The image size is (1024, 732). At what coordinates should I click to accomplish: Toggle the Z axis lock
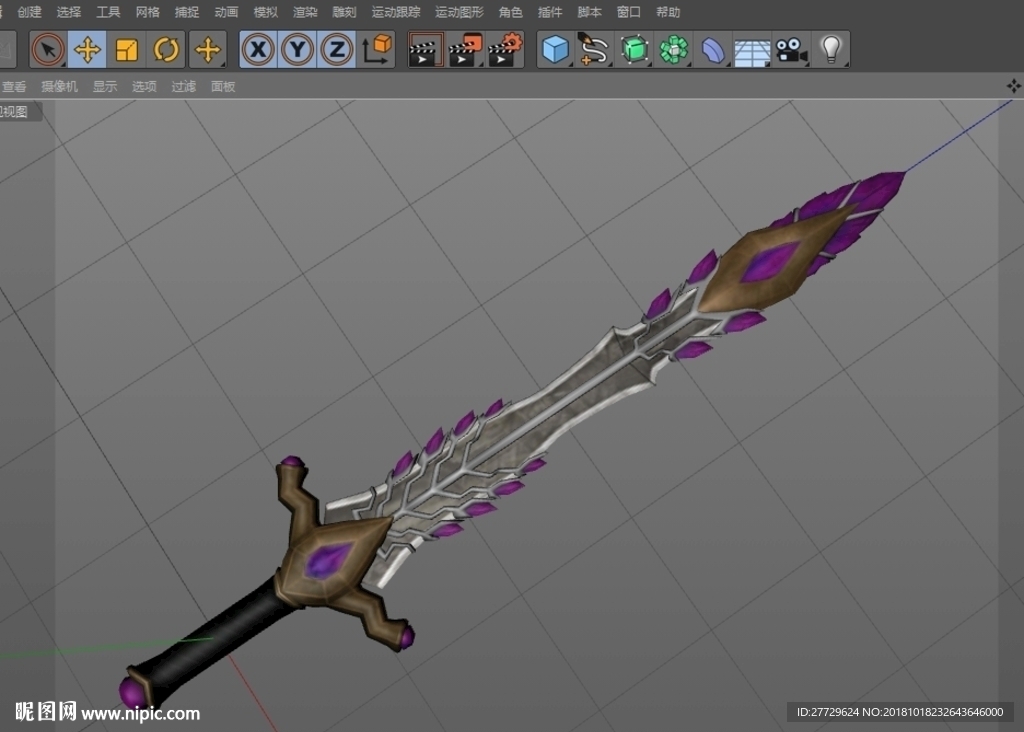[x=337, y=50]
